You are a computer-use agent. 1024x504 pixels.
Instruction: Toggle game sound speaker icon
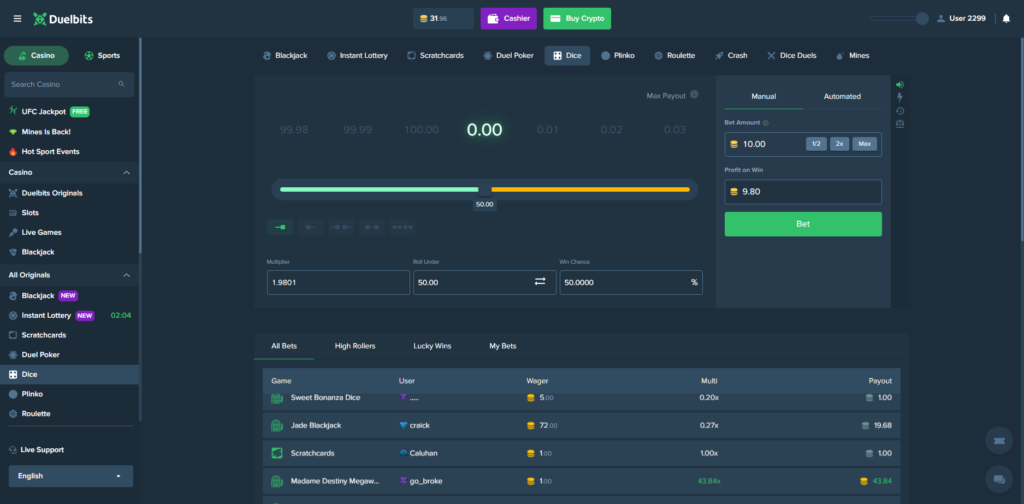(x=900, y=85)
